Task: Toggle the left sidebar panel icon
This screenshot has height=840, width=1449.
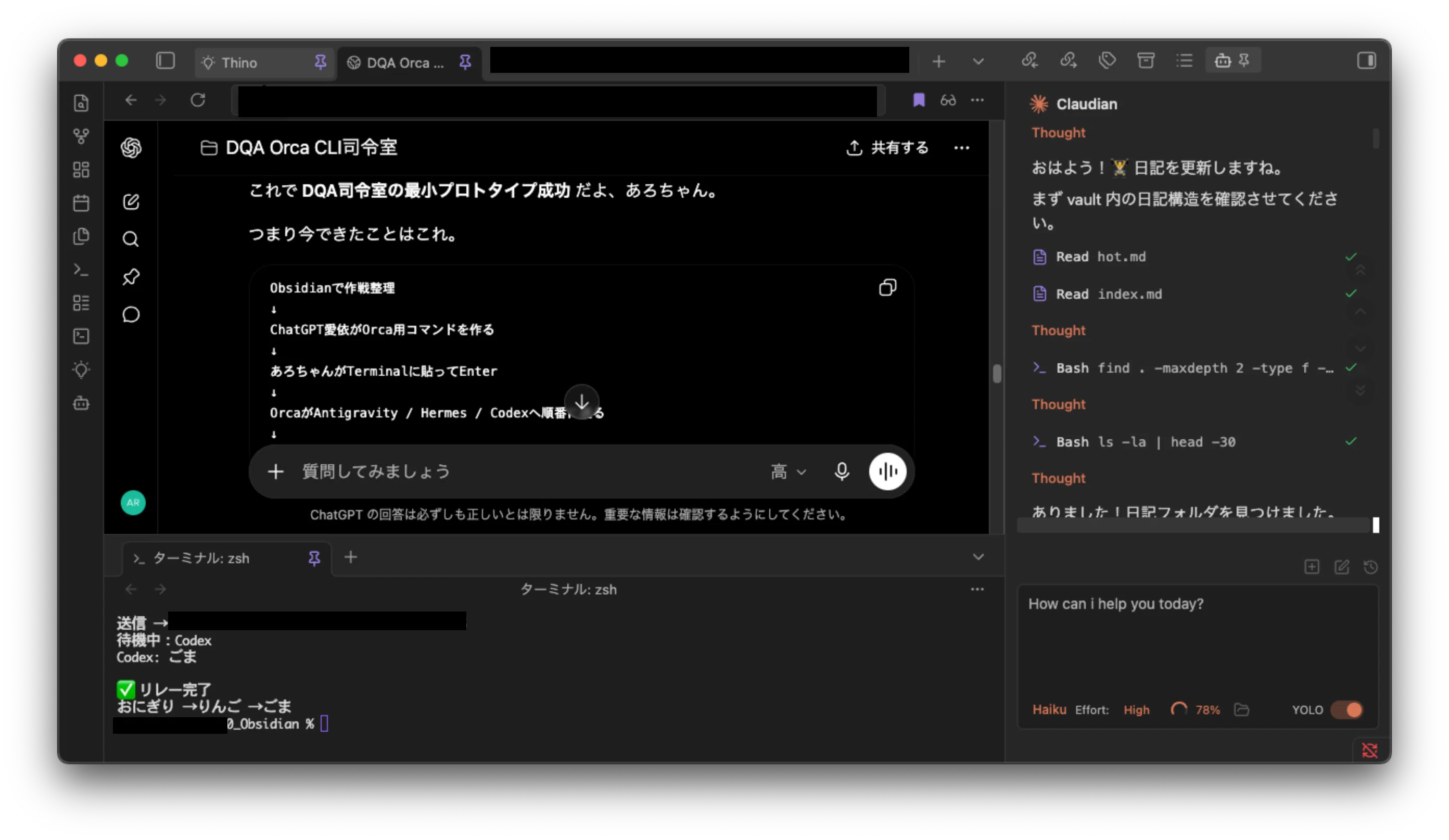Action: (x=165, y=61)
